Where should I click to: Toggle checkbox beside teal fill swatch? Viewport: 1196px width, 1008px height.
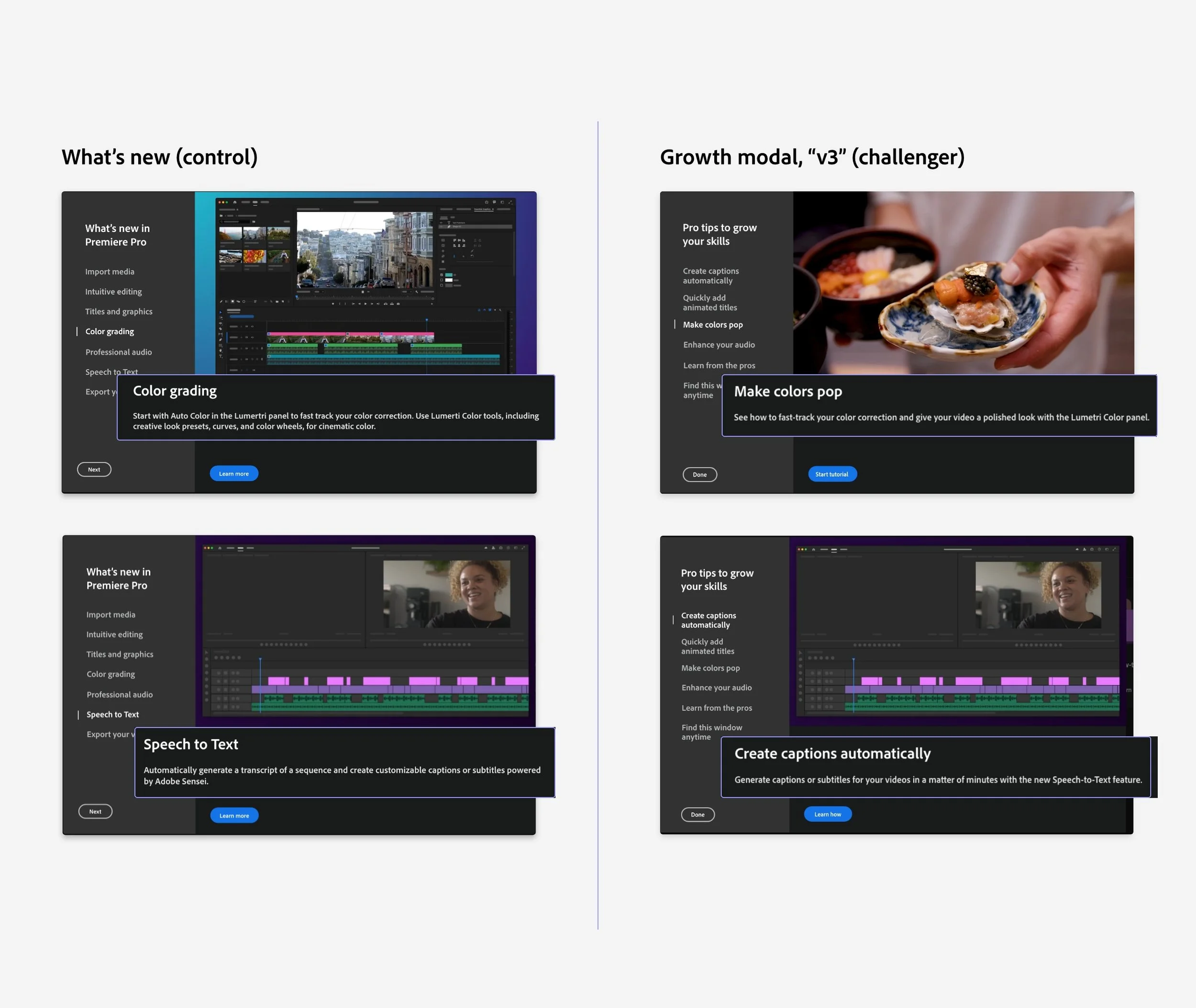[x=442, y=275]
